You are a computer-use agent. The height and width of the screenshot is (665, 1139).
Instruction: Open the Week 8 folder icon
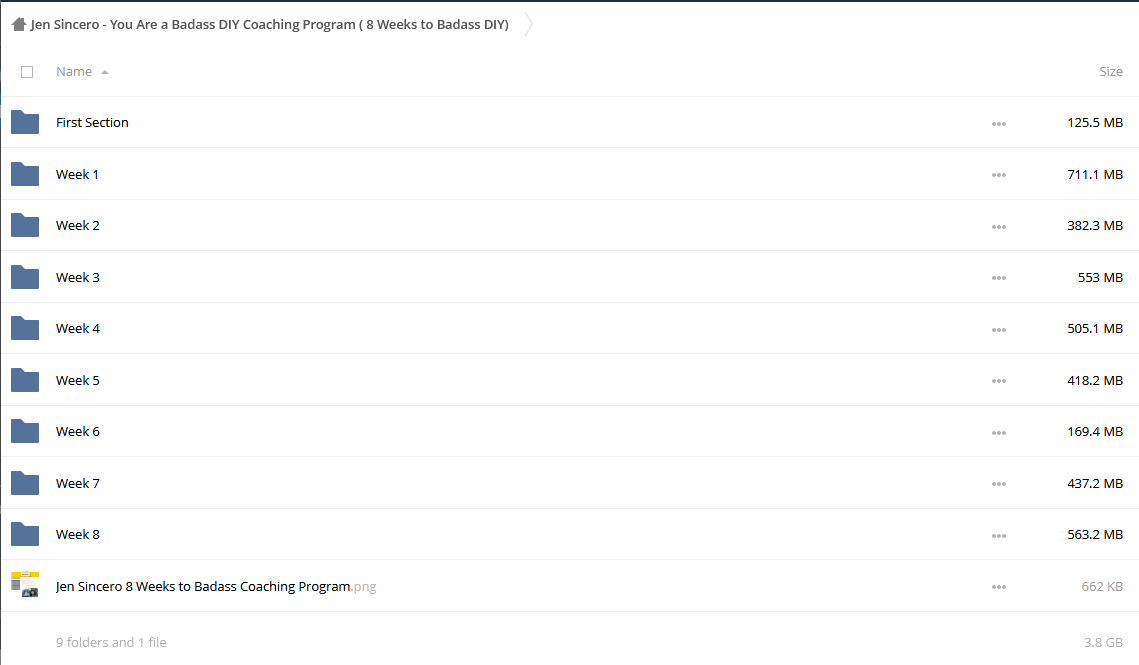[25, 535]
